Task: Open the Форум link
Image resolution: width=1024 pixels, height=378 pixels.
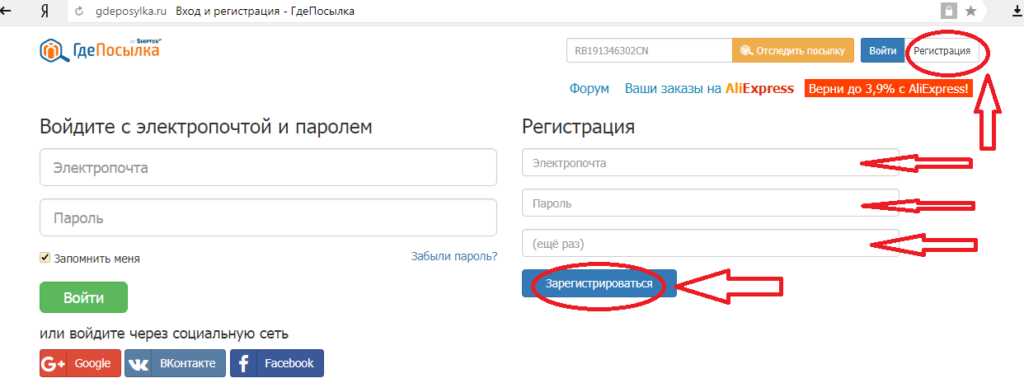Action: 589,88
